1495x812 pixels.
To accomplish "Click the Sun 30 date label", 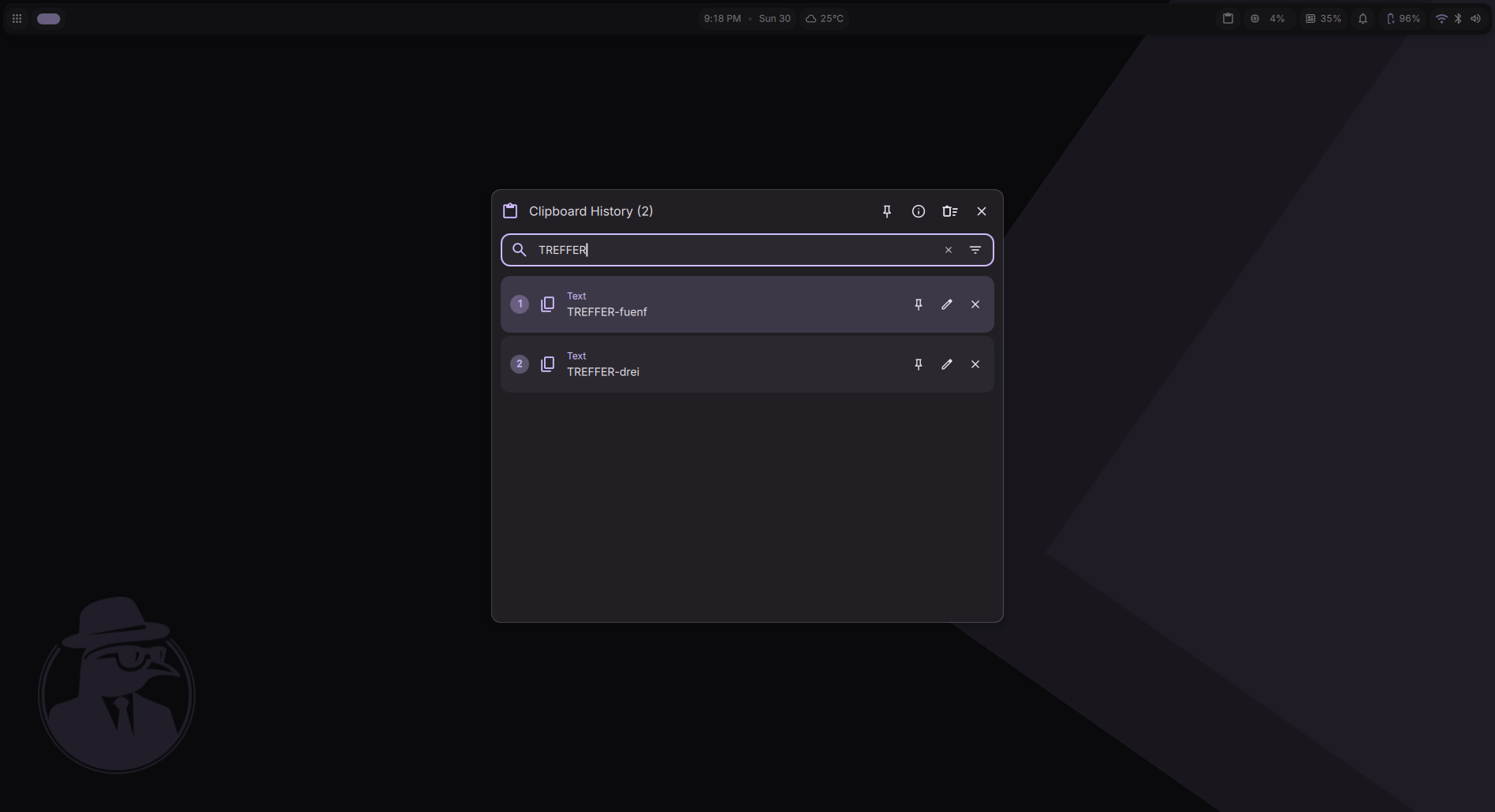I will pyautogui.click(x=774, y=18).
